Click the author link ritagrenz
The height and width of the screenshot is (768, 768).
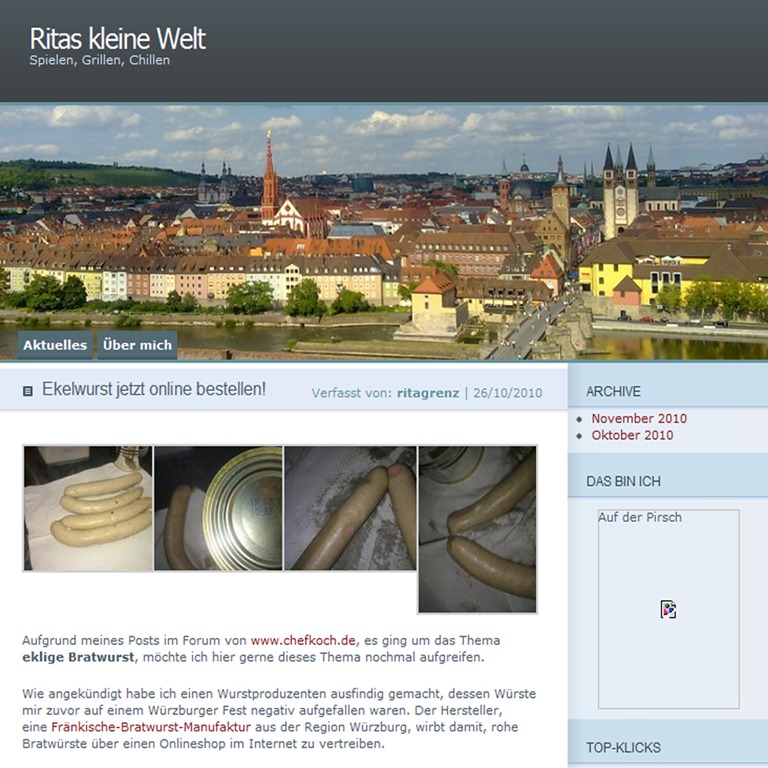pyautogui.click(x=428, y=393)
